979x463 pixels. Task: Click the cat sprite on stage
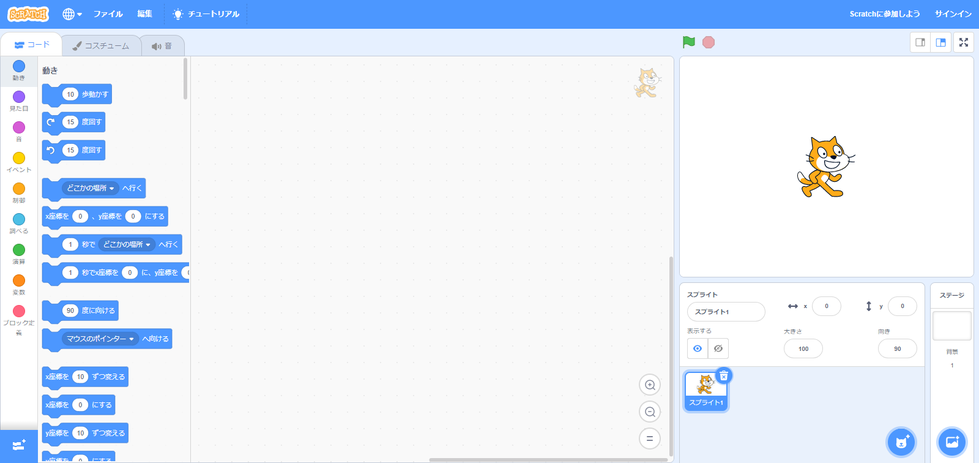click(825, 167)
